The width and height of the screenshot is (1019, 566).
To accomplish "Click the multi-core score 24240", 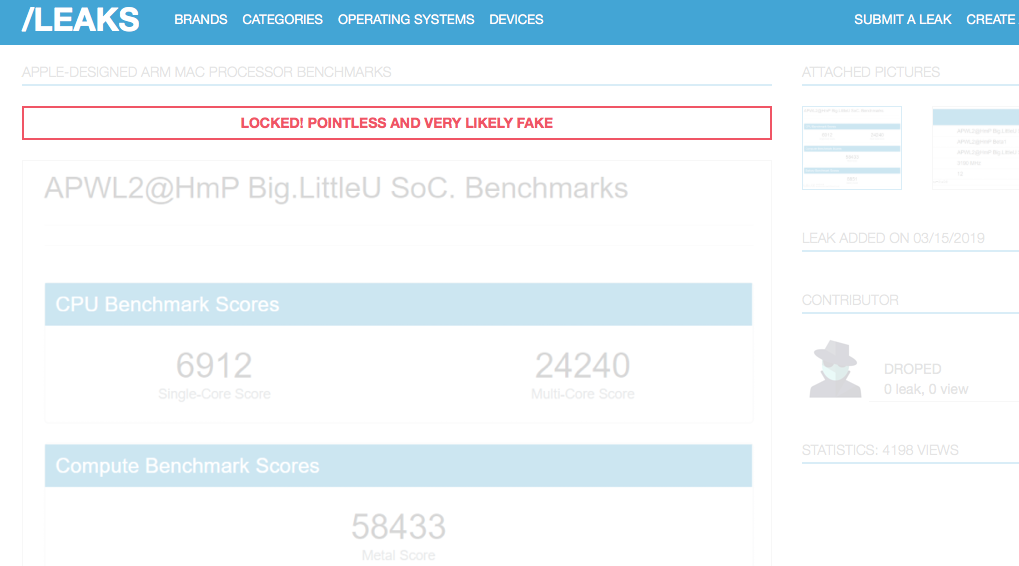I will coord(582,365).
